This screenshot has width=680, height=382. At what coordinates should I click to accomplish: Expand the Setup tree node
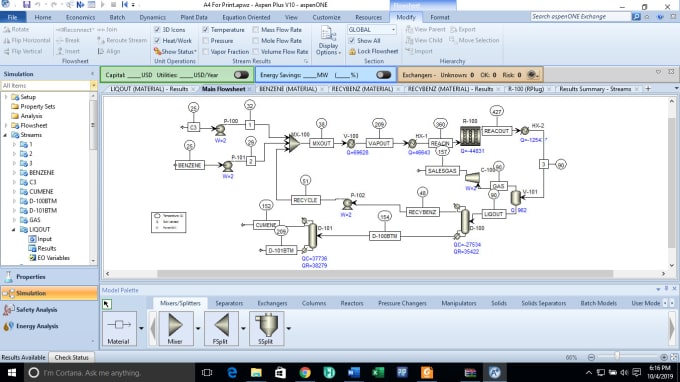[6, 97]
